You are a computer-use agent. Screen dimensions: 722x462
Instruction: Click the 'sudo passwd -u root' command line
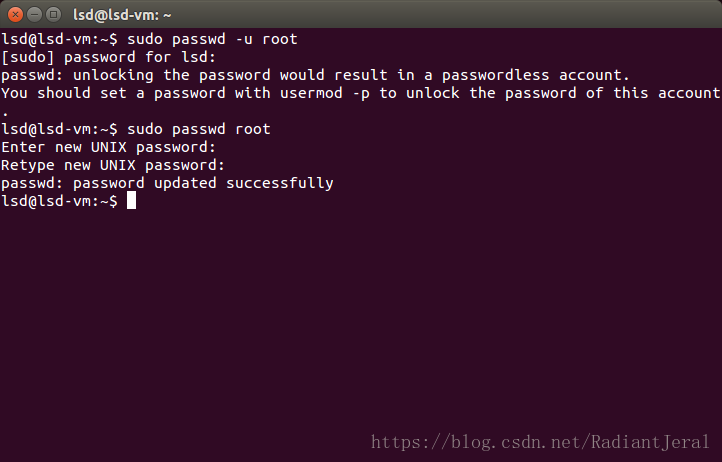[212, 39]
